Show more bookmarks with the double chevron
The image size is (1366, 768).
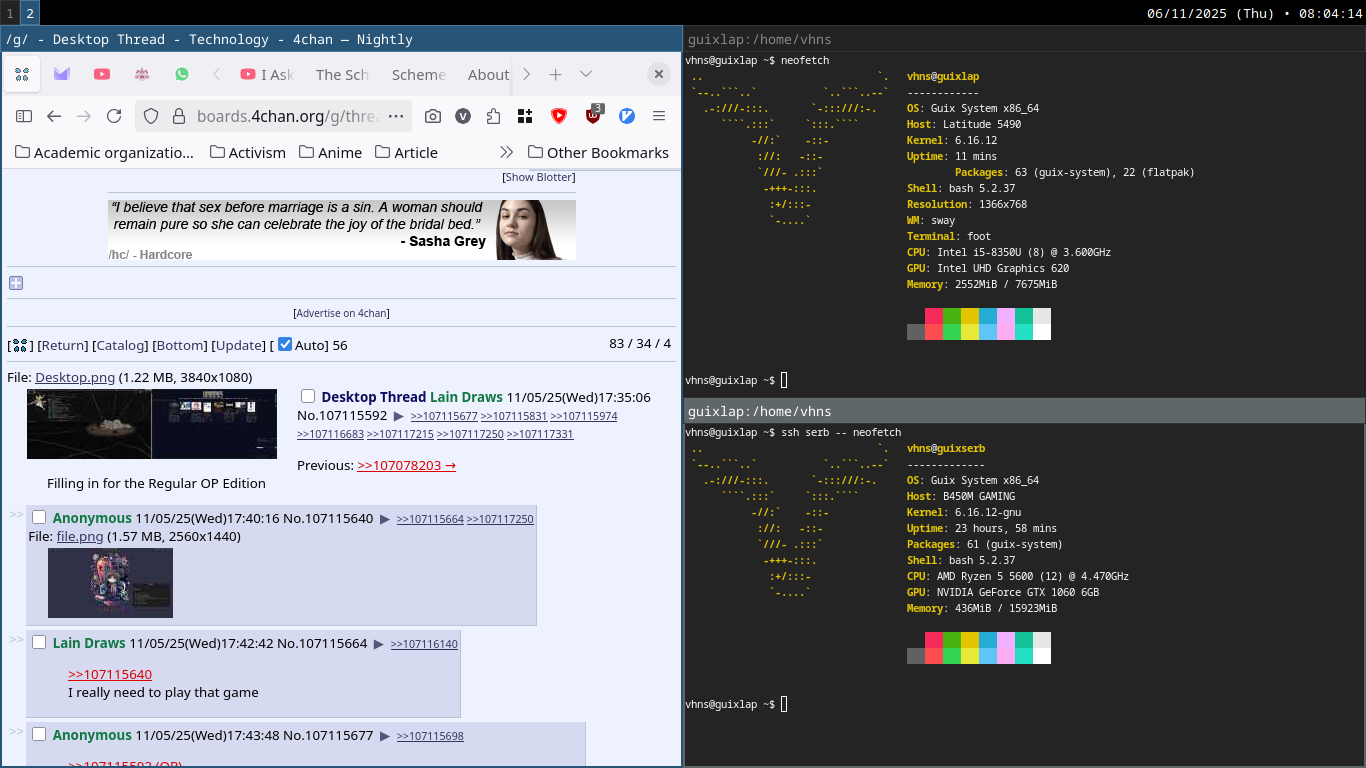(506, 152)
